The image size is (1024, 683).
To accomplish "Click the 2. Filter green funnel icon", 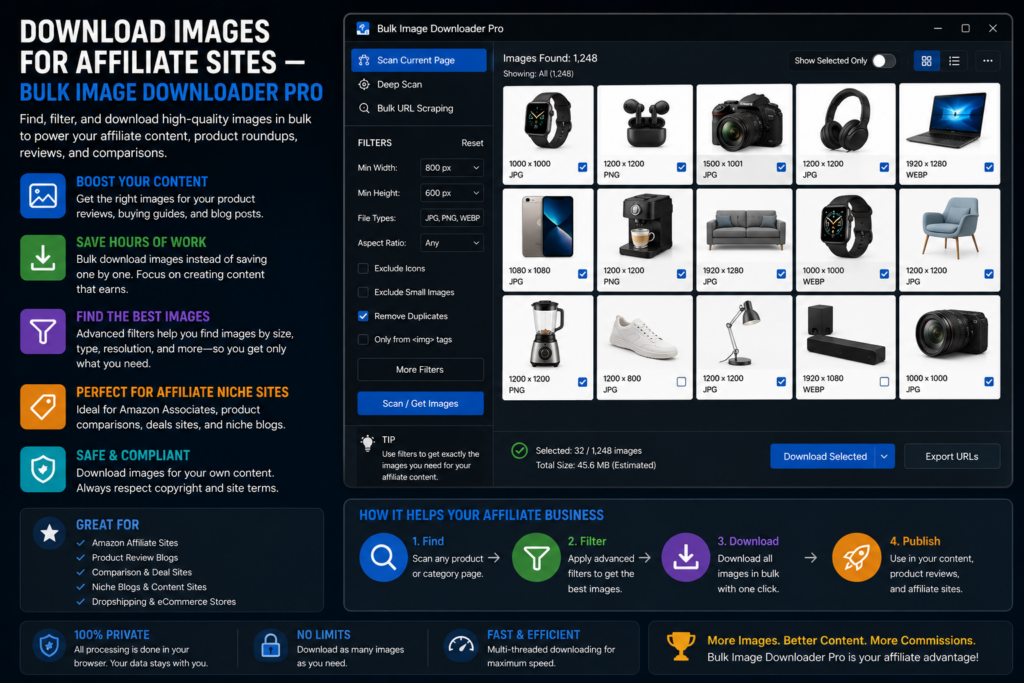I will [536, 558].
